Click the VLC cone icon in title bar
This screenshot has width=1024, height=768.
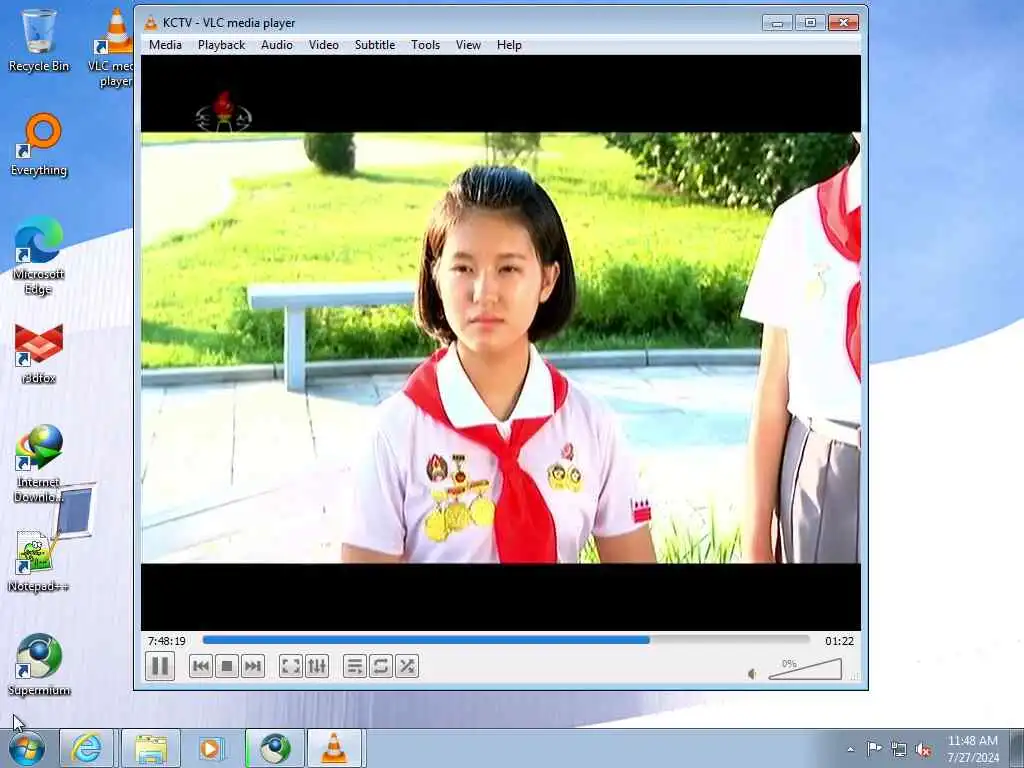tap(151, 23)
